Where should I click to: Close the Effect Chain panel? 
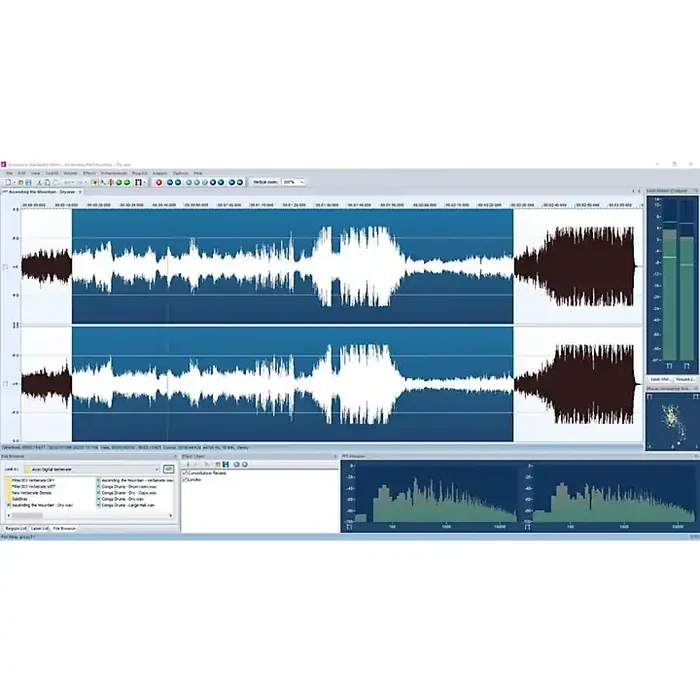click(x=335, y=457)
